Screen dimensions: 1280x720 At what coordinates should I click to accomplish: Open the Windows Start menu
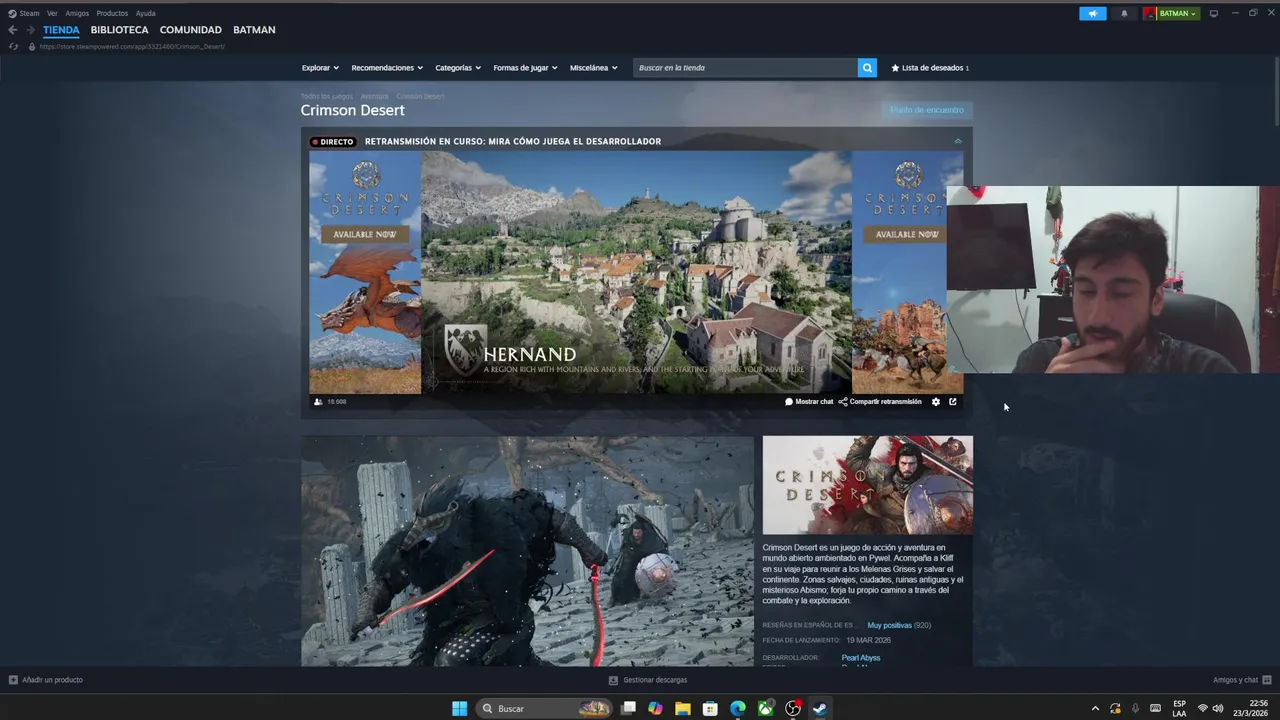coord(459,708)
